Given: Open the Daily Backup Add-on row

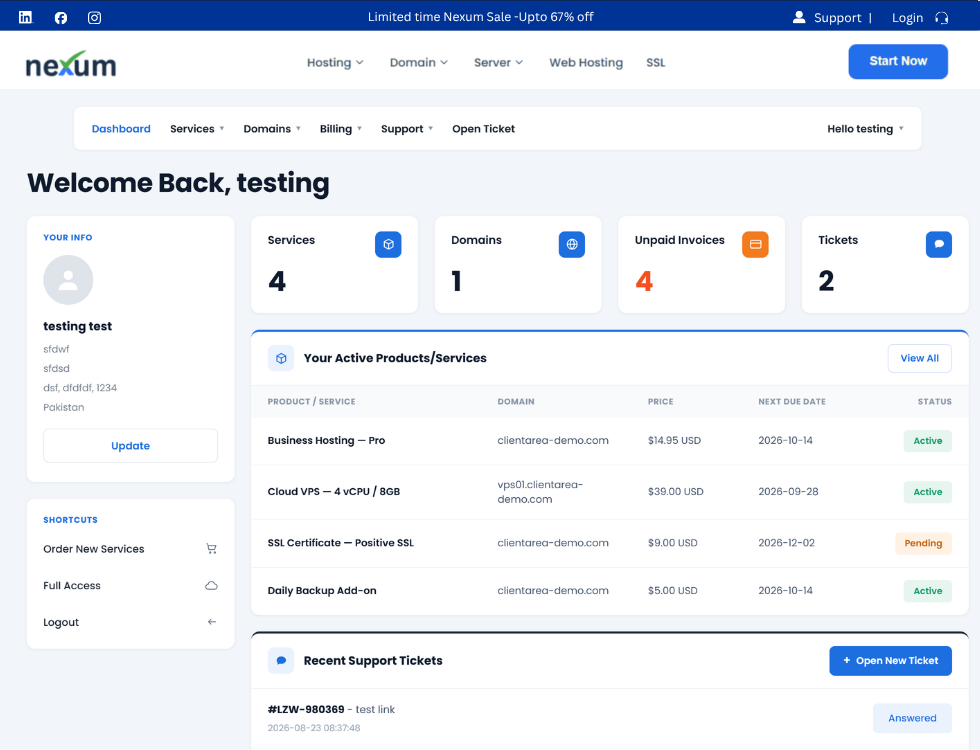Looking at the screenshot, I should click(609, 591).
